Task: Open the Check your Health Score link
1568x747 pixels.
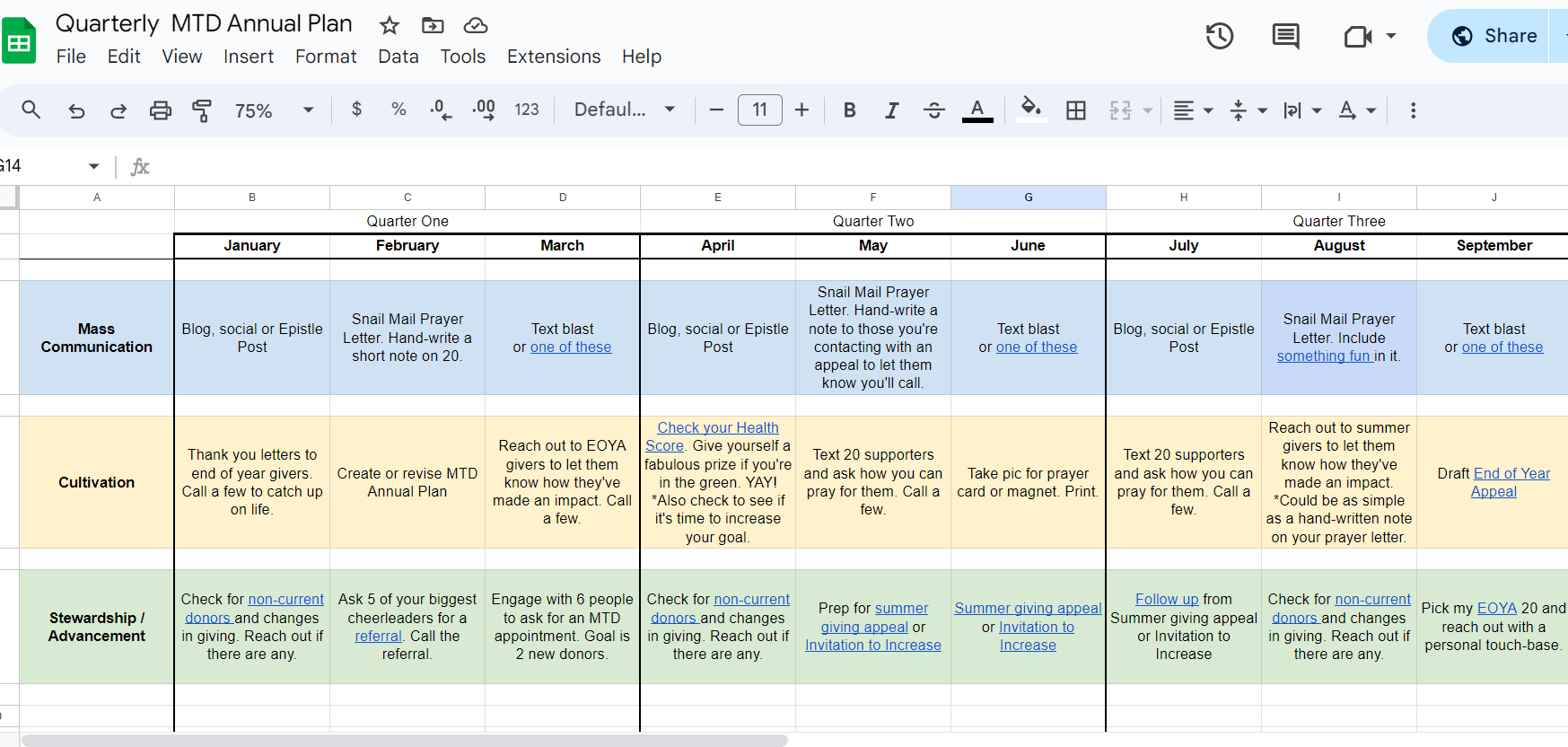Action: pos(717,428)
